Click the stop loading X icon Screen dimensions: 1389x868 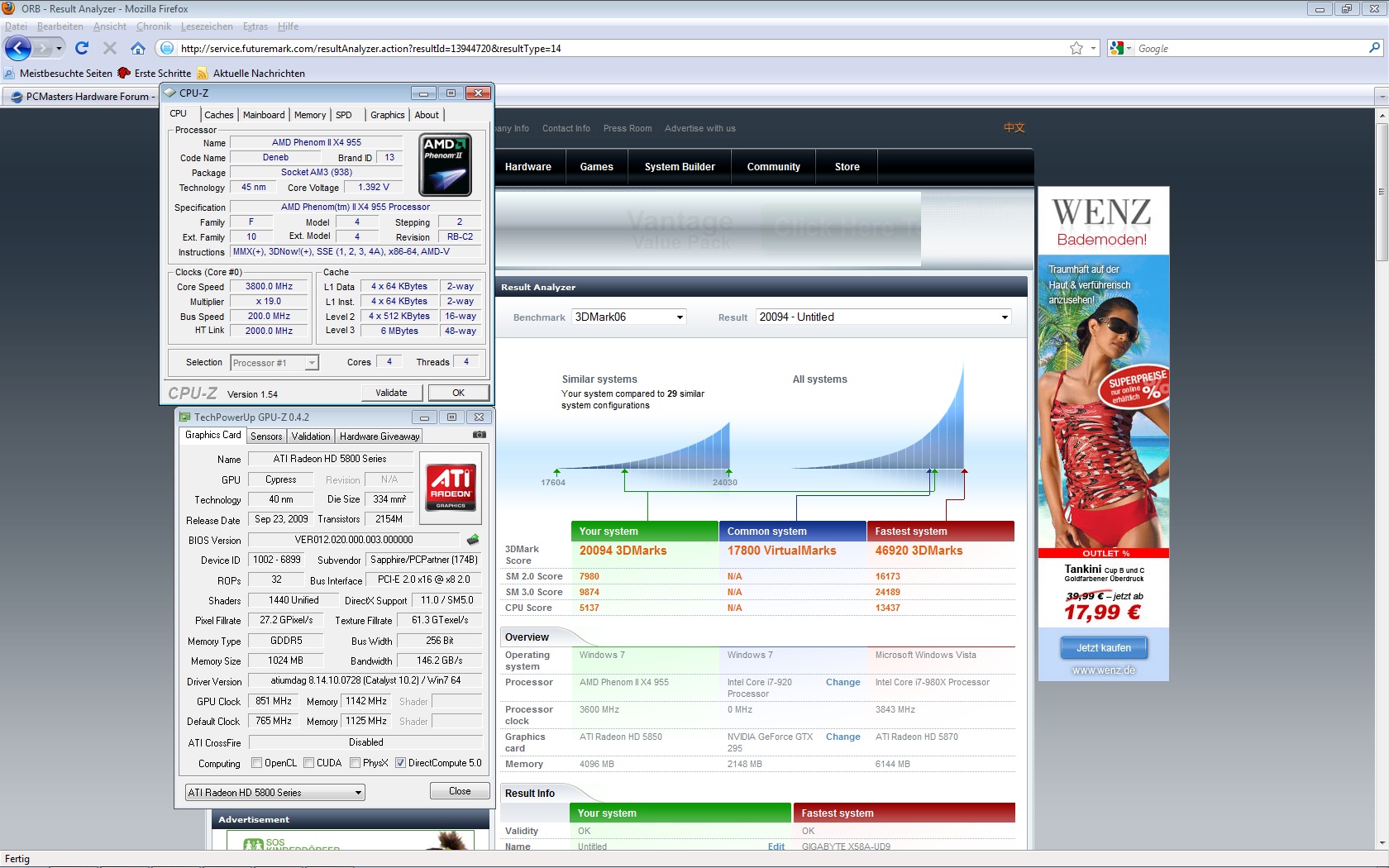pos(110,48)
